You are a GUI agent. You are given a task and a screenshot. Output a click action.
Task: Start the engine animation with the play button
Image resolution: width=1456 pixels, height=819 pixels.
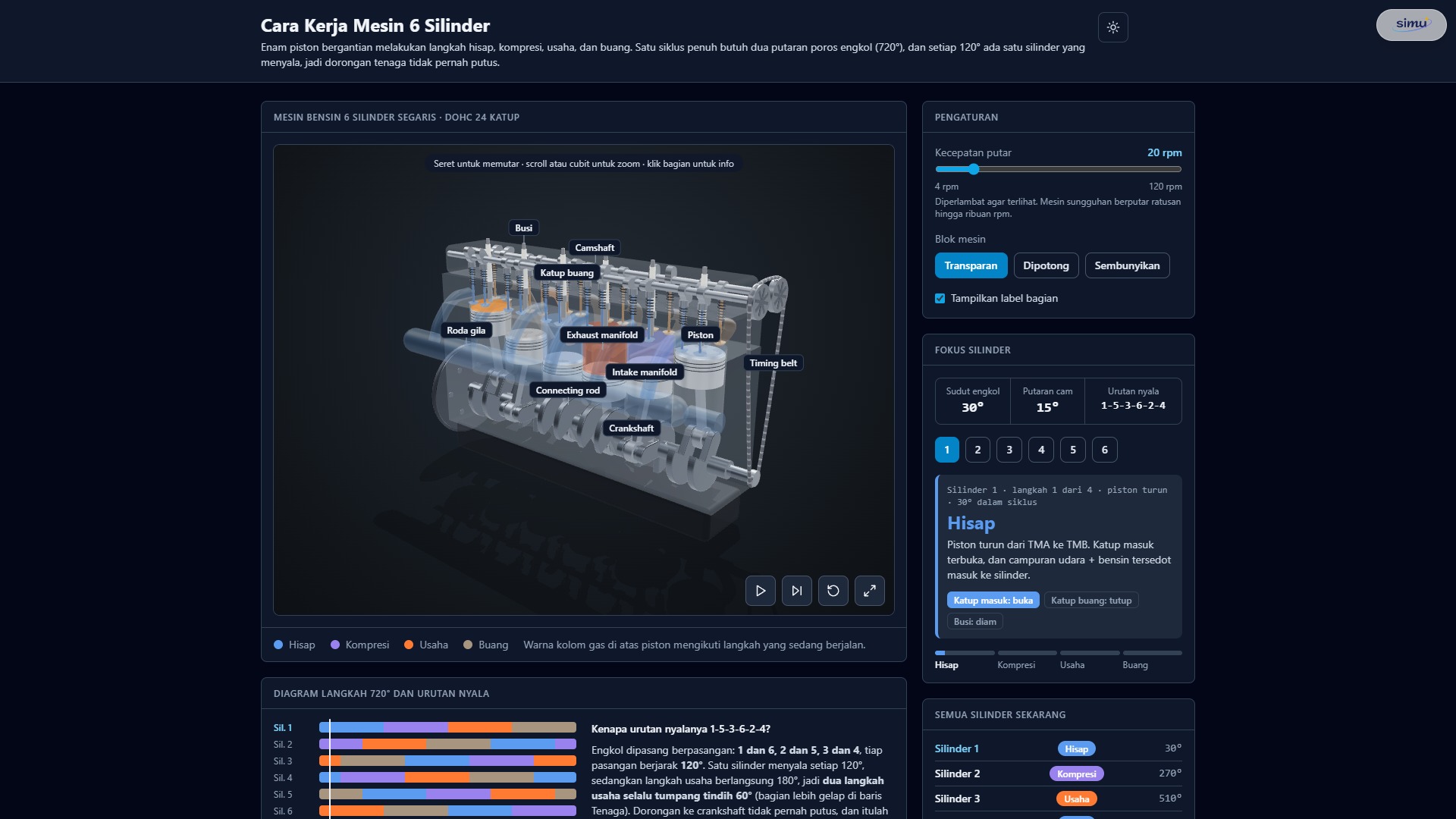(x=760, y=591)
